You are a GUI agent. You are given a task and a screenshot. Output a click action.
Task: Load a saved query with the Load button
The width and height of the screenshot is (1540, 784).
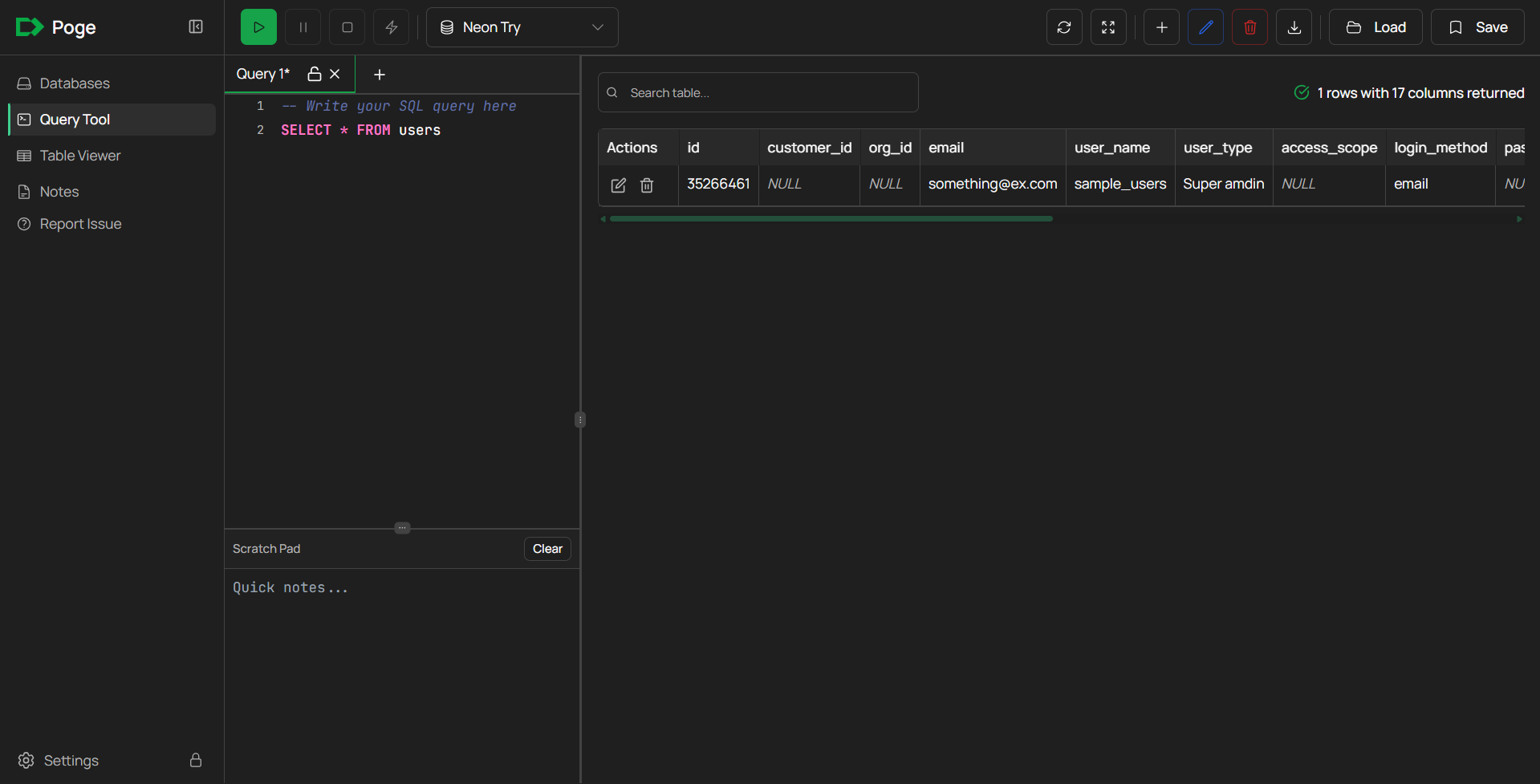[1374, 26]
